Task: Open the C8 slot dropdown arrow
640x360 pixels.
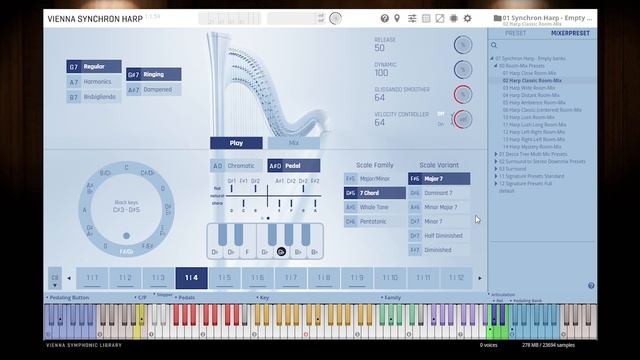Action: coord(55,285)
